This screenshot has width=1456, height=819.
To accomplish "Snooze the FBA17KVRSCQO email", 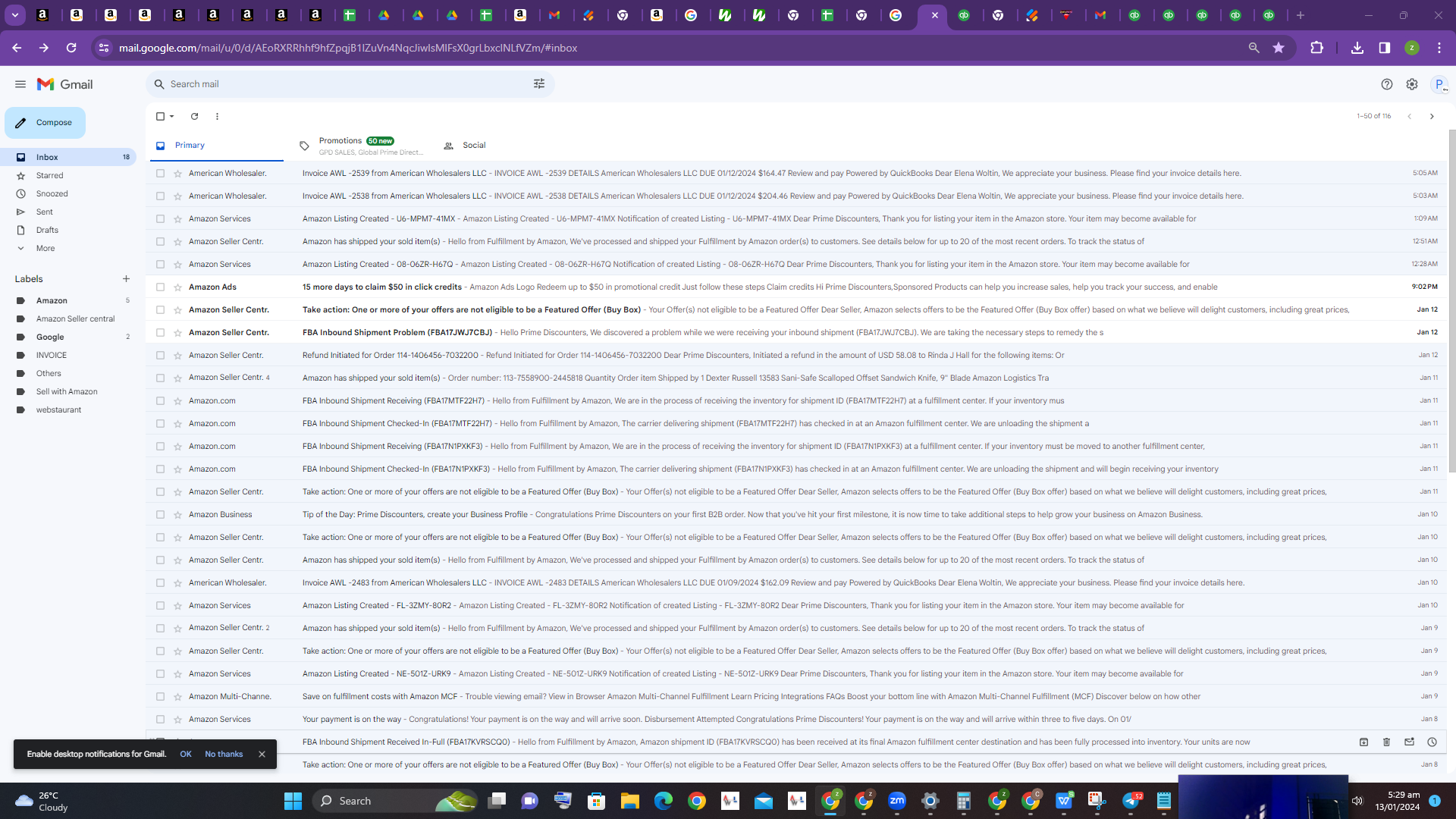I will click(x=1432, y=742).
